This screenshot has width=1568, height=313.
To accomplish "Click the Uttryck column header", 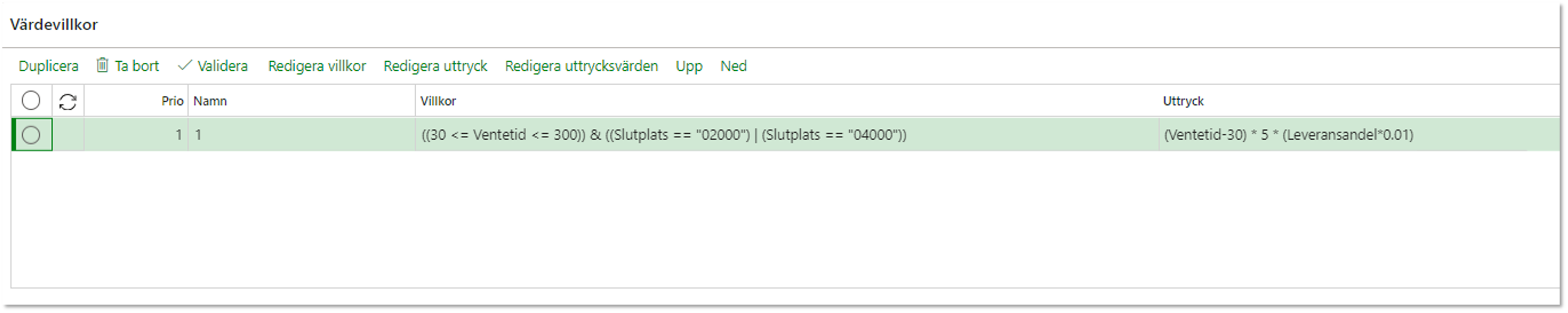I will (1183, 101).
